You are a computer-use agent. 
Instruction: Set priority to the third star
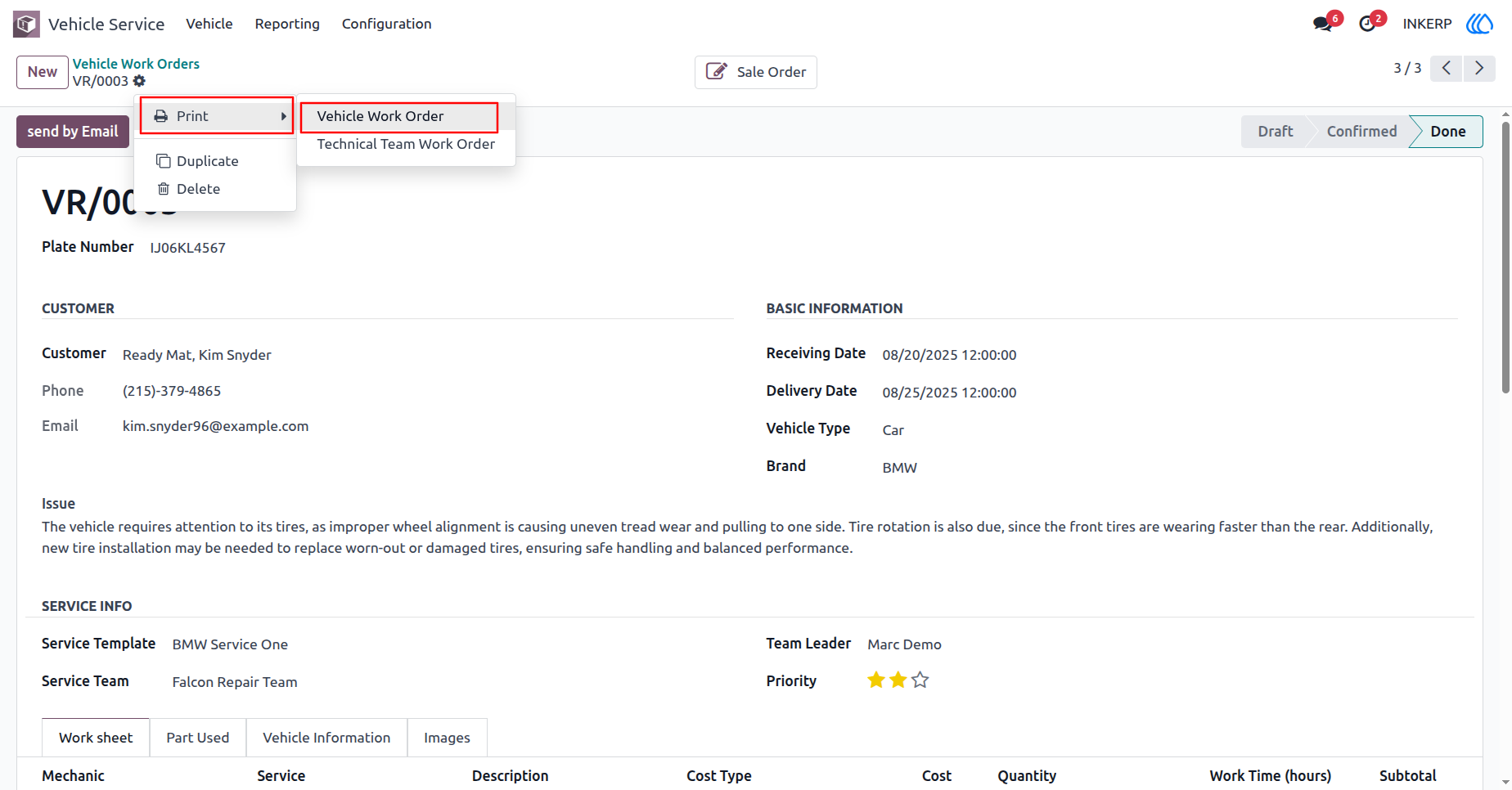(x=920, y=680)
